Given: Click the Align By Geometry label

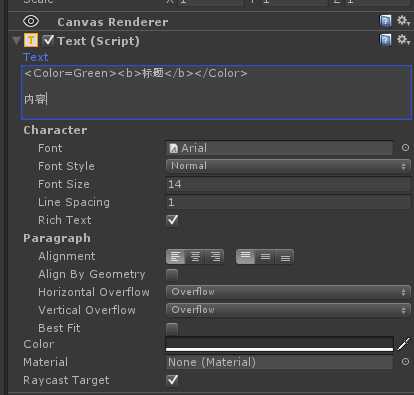Looking at the screenshot, I should [92, 274].
